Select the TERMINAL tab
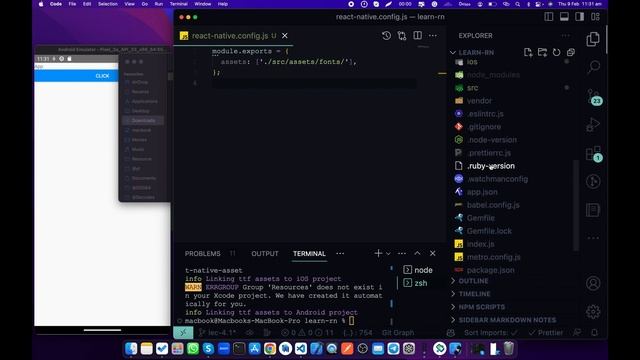Image resolution: width=640 pixels, height=360 pixels. click(x=309, y=253)
